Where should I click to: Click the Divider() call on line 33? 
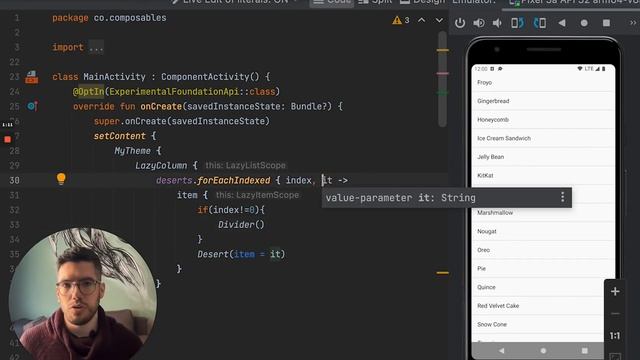tap(241, 224)
